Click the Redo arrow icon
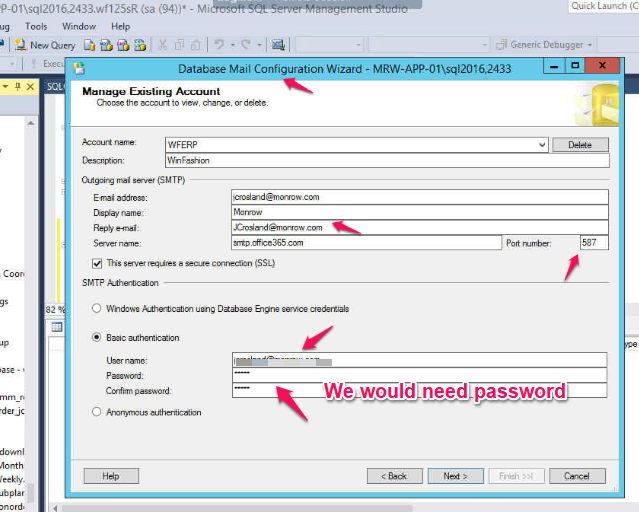639x512 pixels. point(246,44)
